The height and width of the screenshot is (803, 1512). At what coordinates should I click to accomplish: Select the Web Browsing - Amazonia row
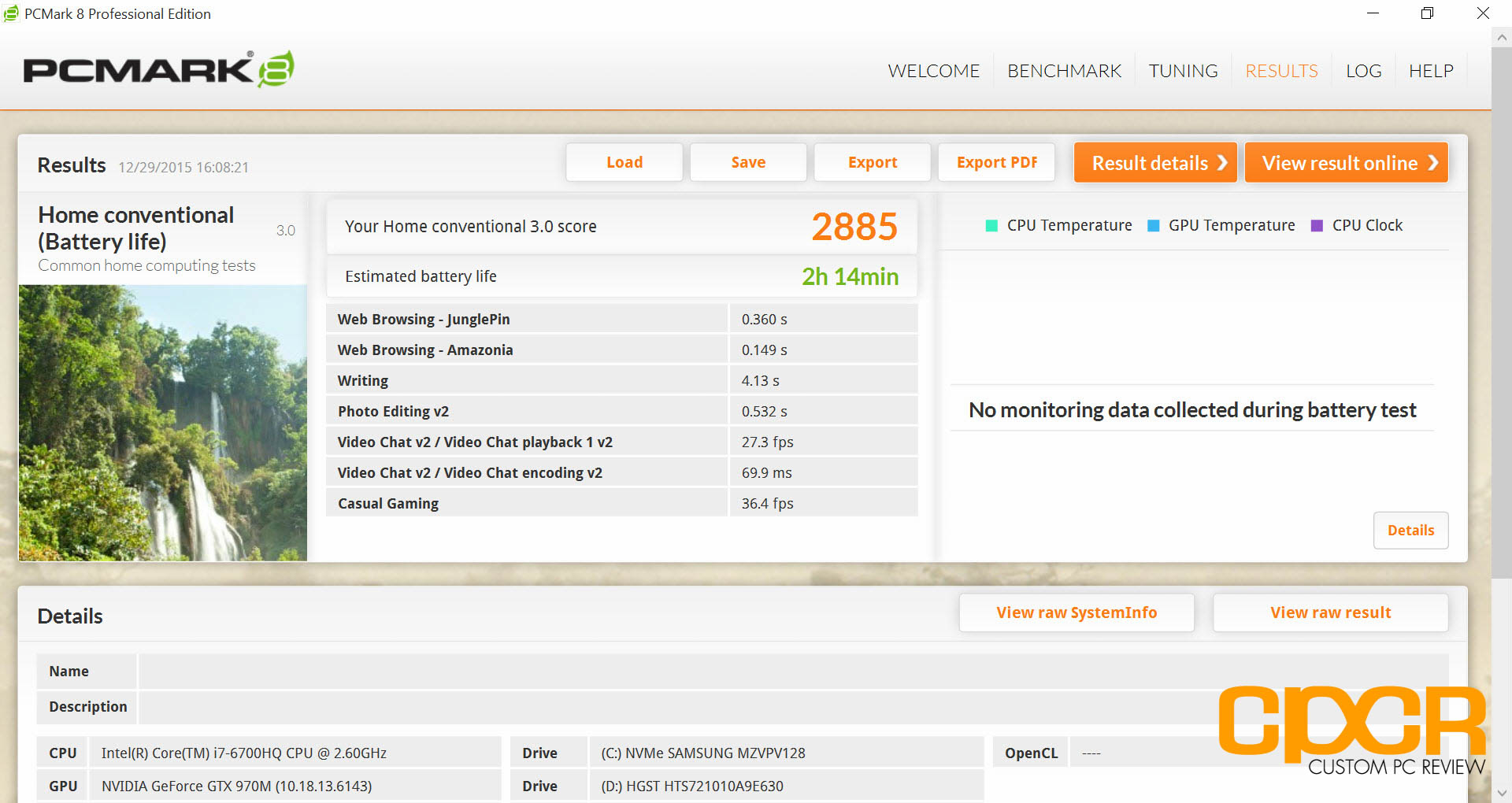point(622,350)
